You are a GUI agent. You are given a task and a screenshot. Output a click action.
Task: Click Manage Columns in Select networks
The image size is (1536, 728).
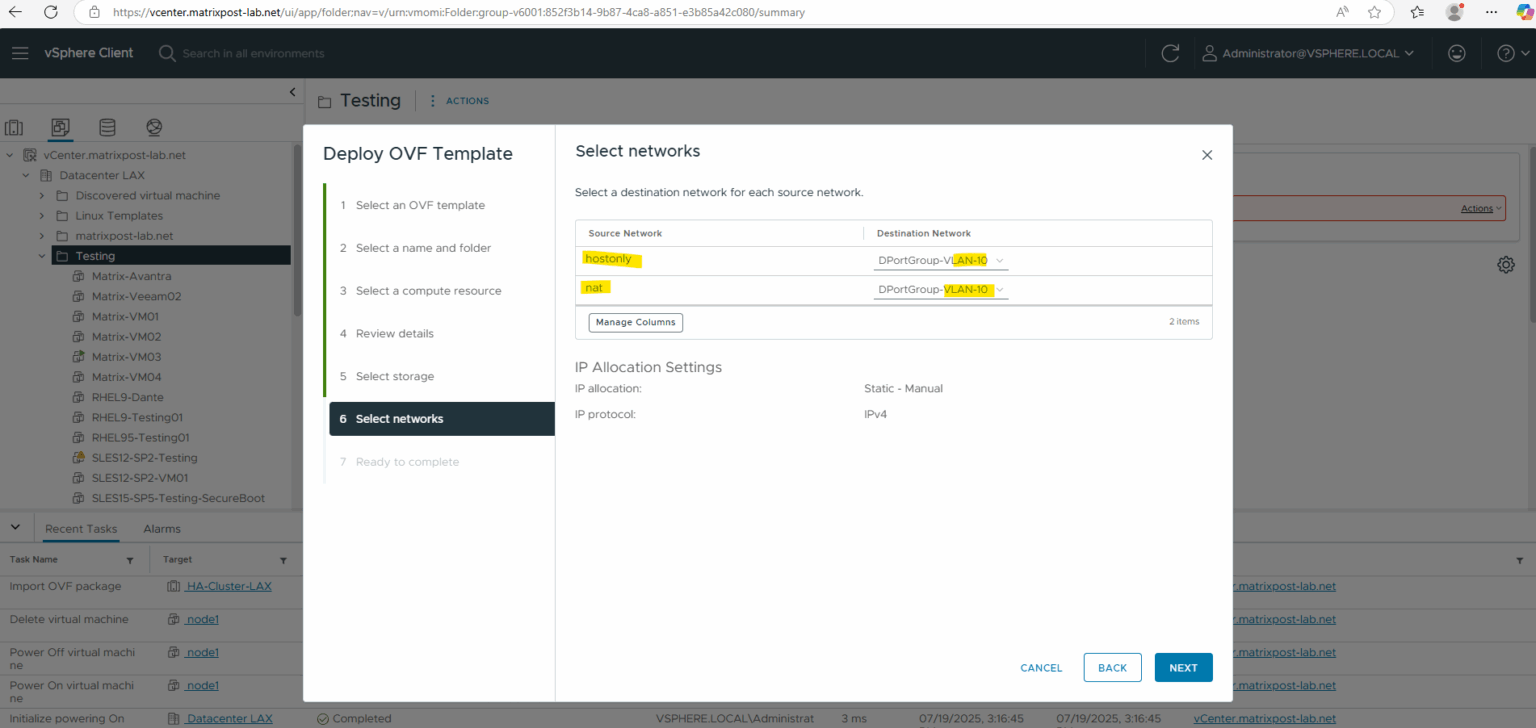[x=635, y=322]
